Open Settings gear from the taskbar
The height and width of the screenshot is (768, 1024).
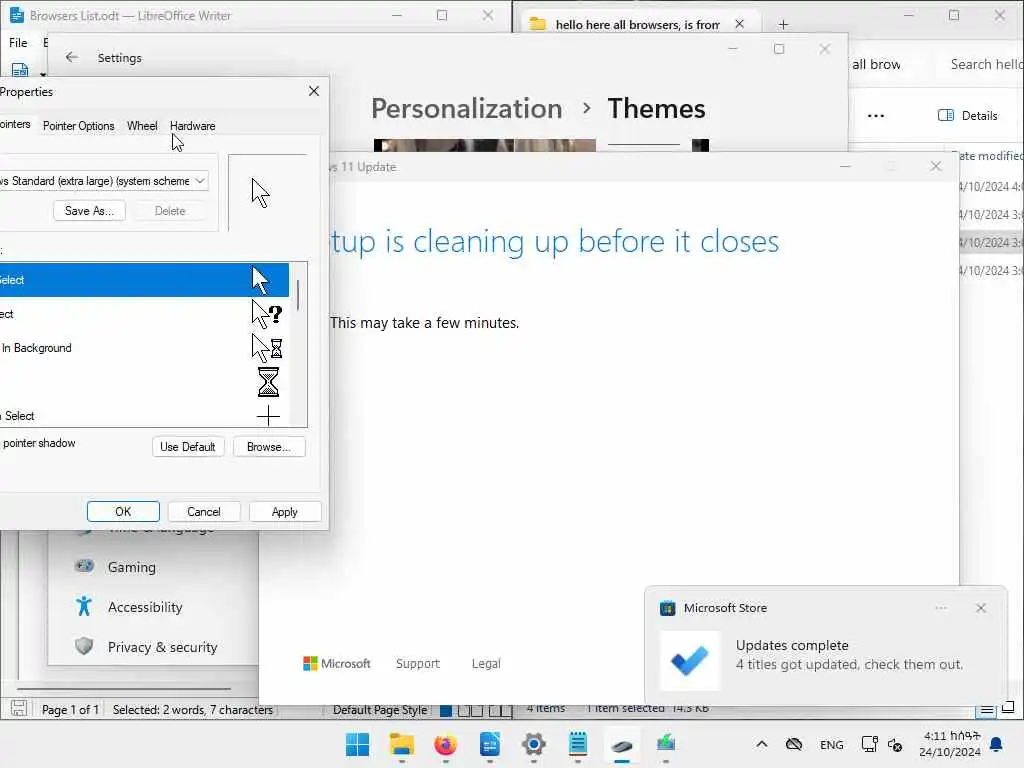pyautogui.click(x=534, y=744)
